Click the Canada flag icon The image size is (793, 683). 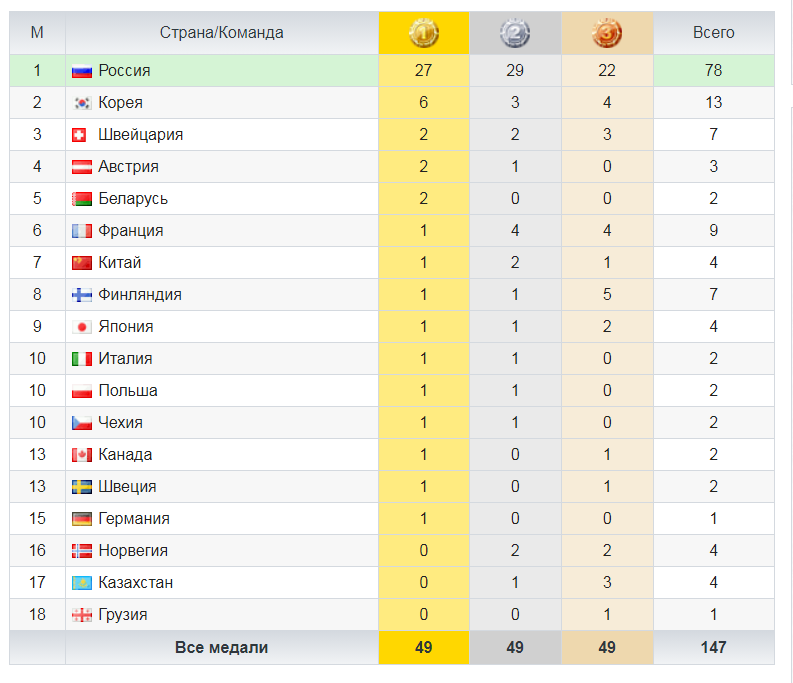click(x=82, y=455)
